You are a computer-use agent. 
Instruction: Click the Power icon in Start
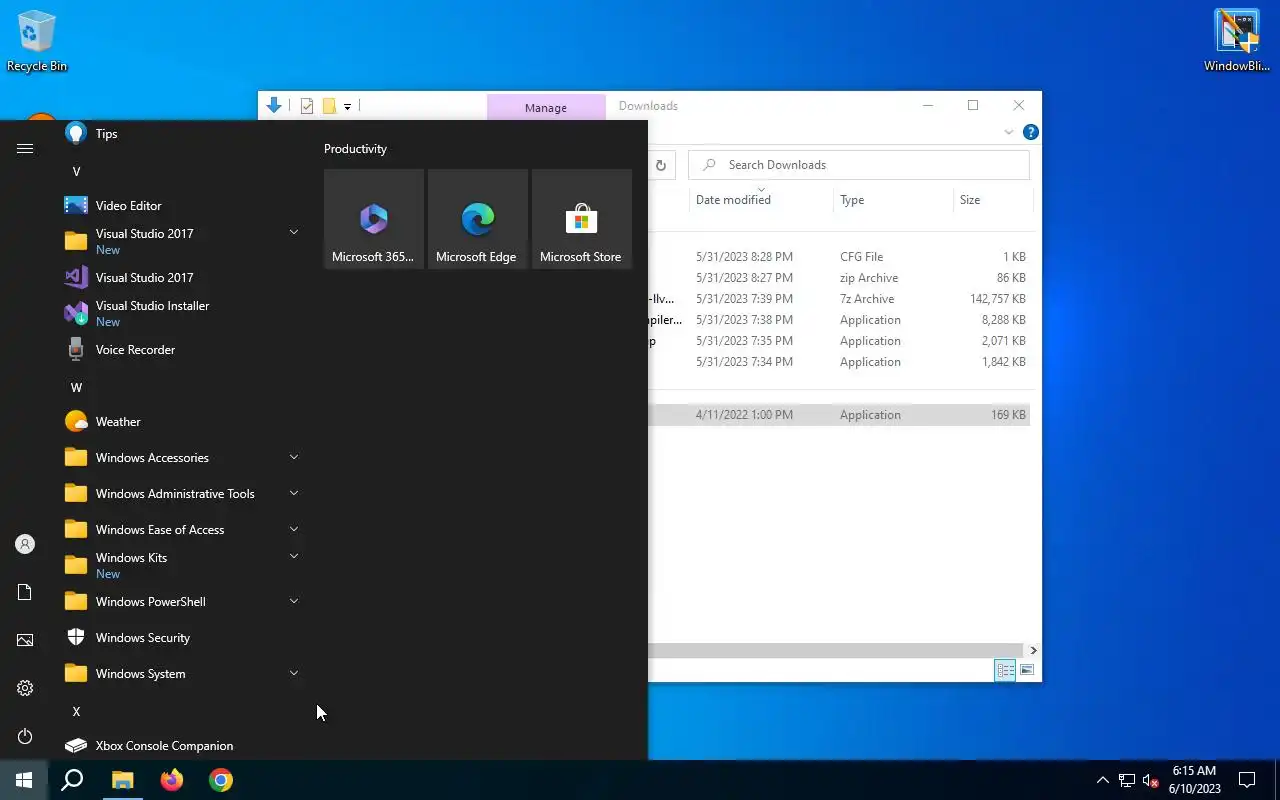pos(25,736)
